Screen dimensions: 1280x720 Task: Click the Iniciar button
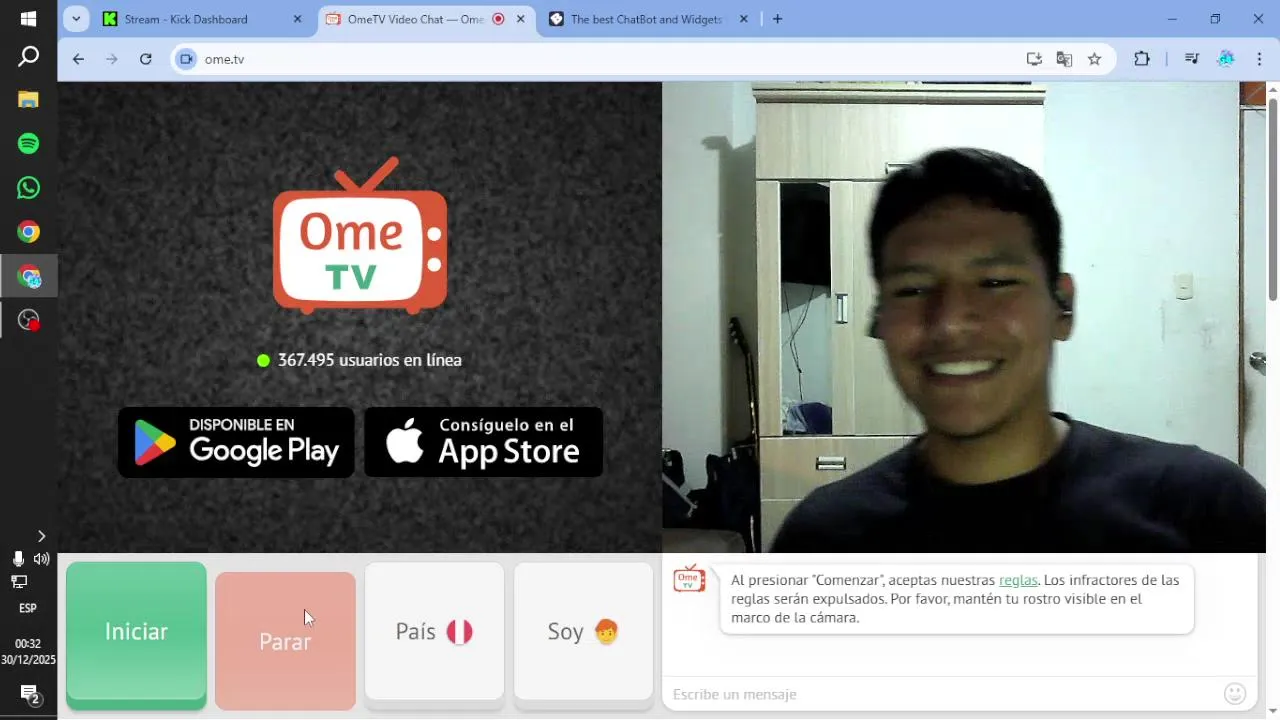tap(136, 632)
